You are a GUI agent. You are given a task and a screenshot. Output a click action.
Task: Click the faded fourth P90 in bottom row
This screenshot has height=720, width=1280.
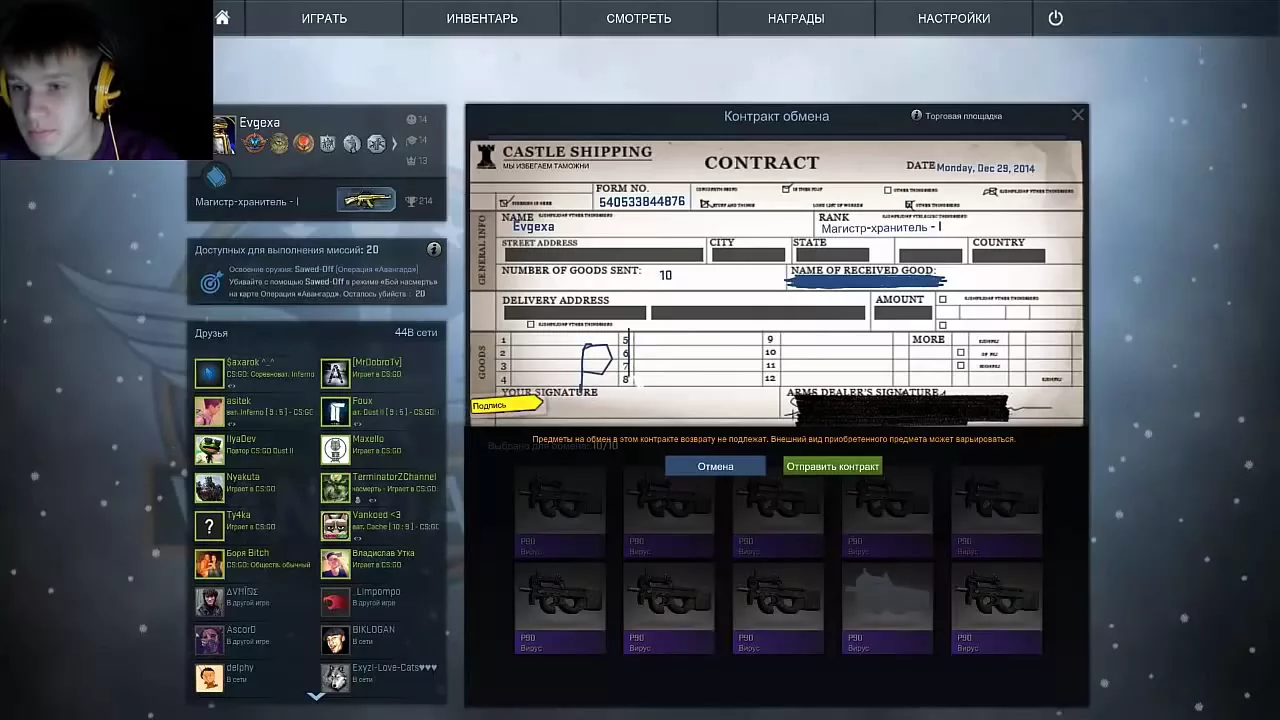(x=887, y=608)
